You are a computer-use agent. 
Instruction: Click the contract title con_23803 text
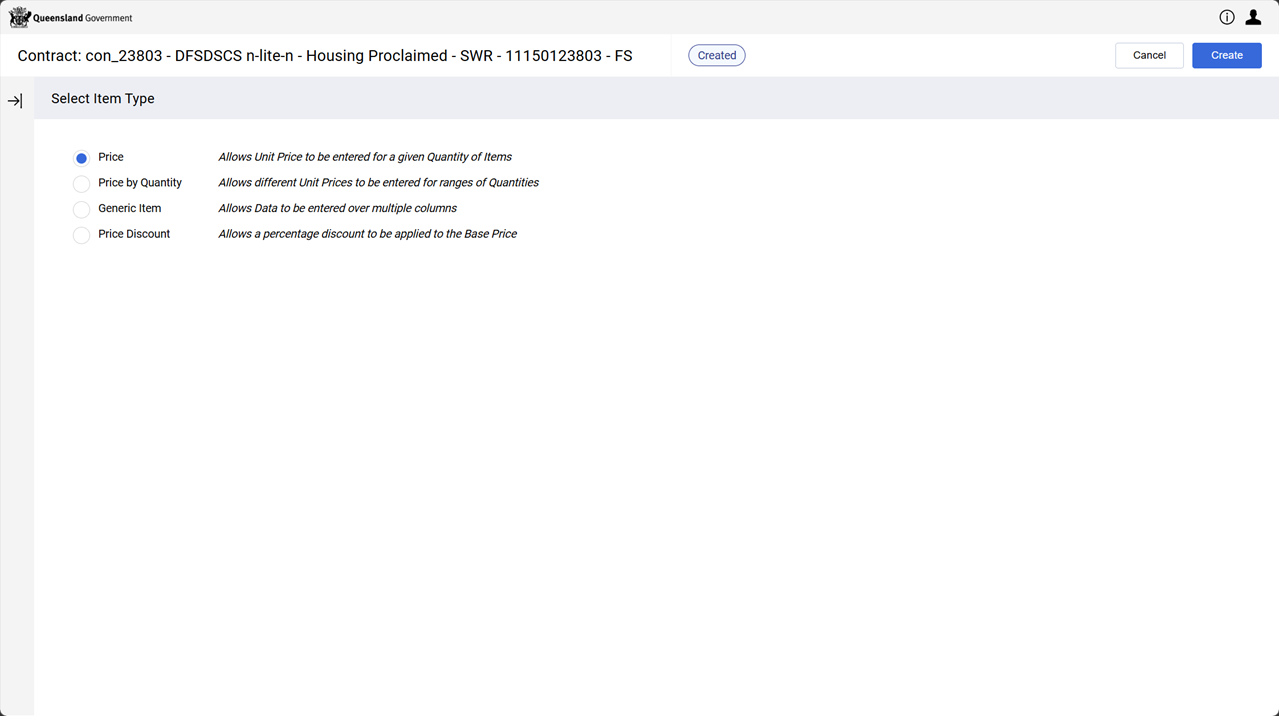[x=325, y=56]
